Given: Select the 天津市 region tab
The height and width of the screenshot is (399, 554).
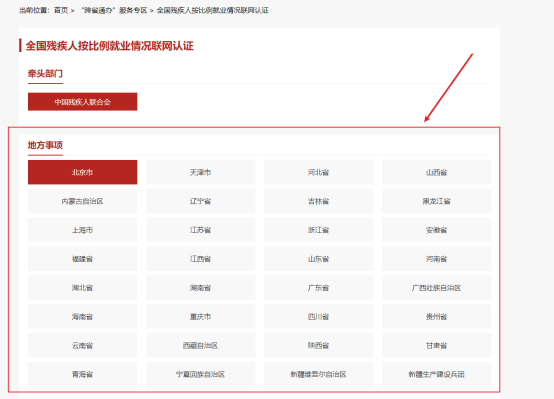Looking at the screenshot, I should tap(200, 172).
